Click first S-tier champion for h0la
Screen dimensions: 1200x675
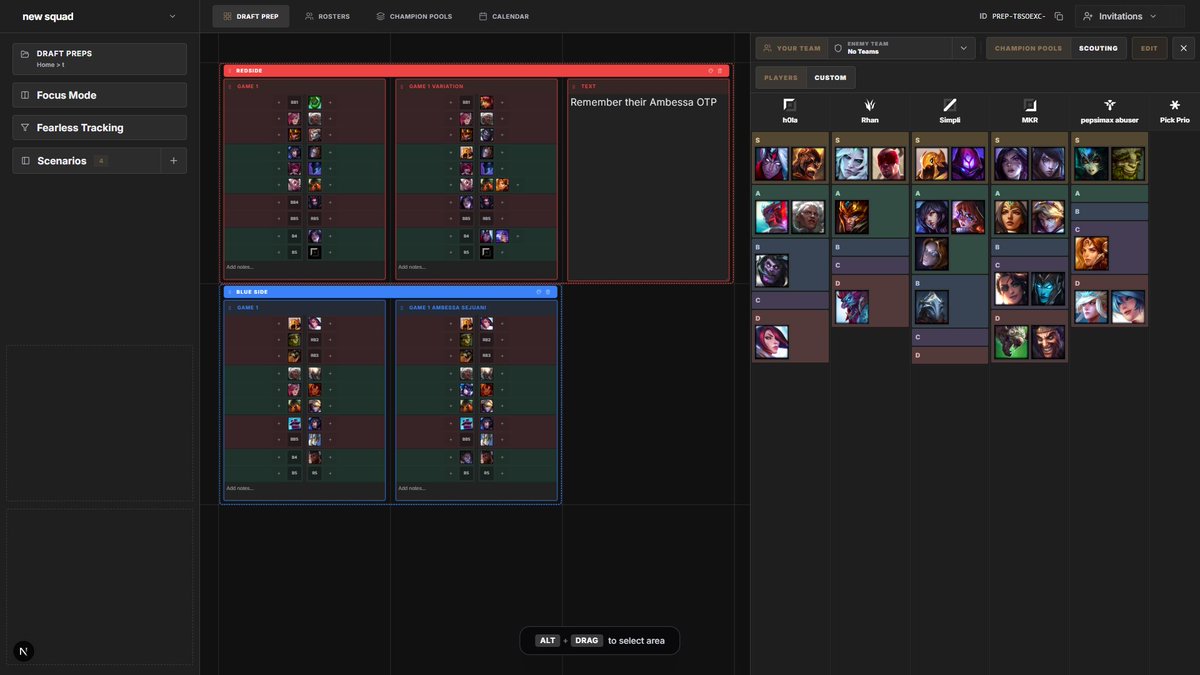(772, 164)
